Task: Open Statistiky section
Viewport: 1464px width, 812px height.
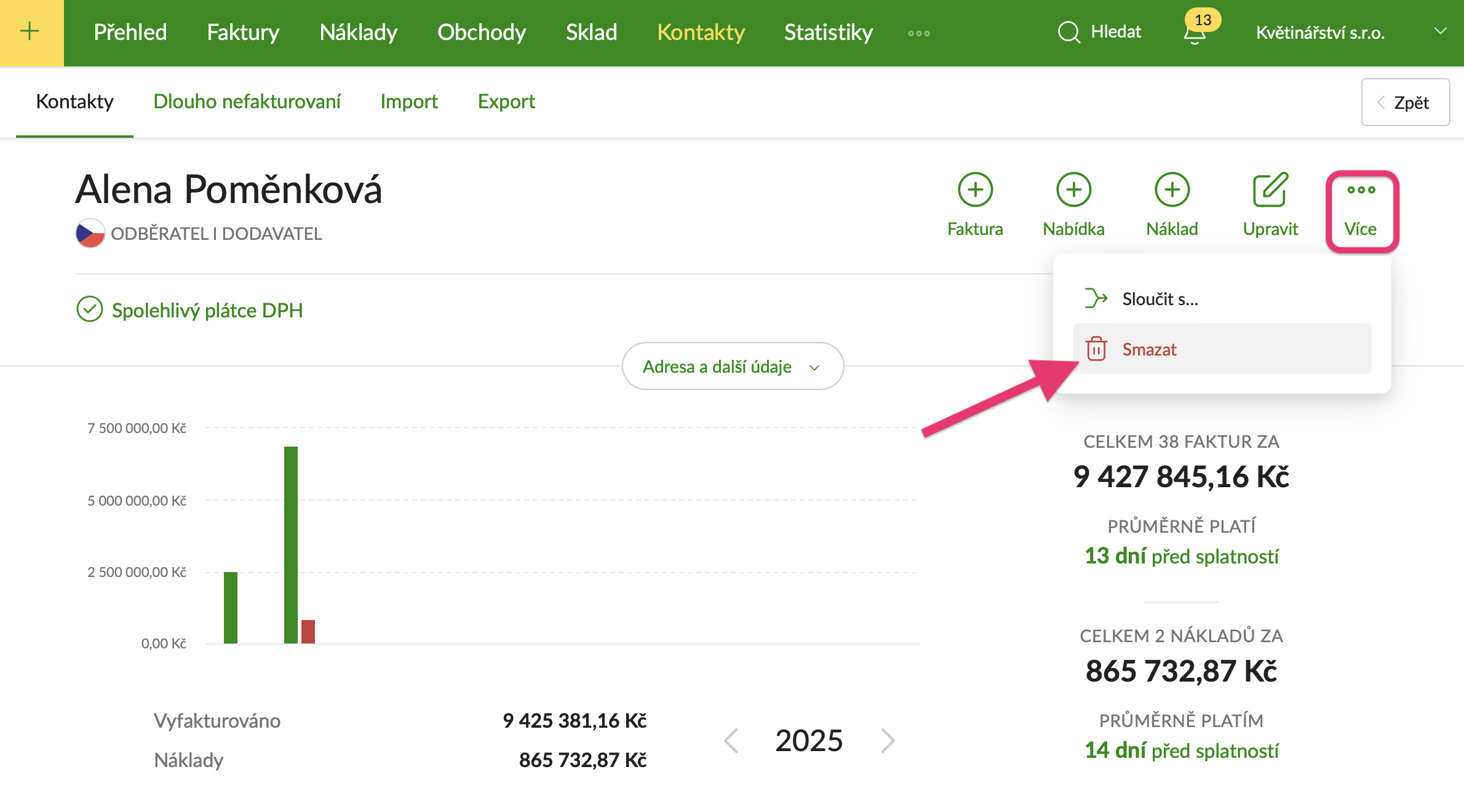Action: (828, 33)
